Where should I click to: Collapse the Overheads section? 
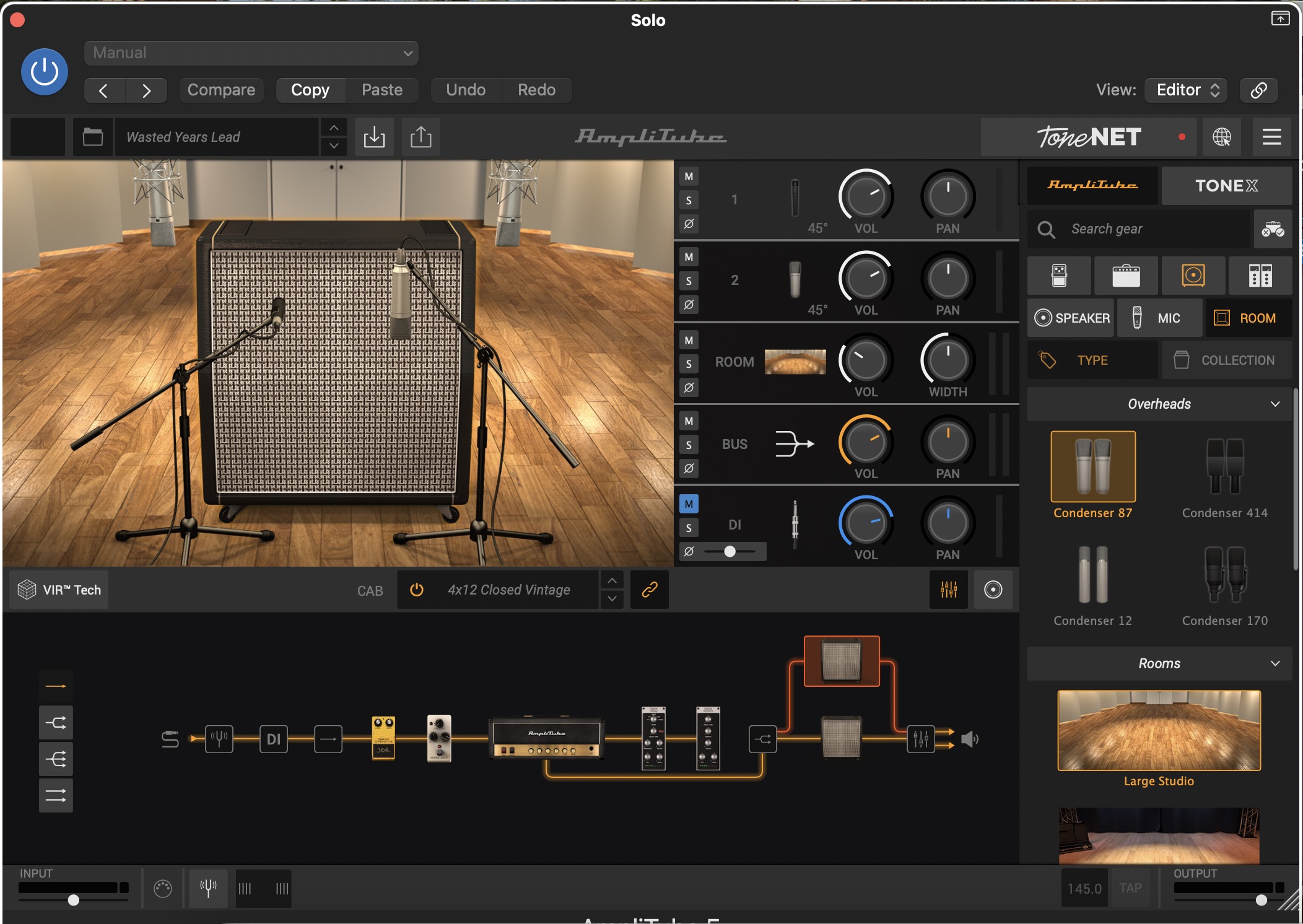[1159, 404]
